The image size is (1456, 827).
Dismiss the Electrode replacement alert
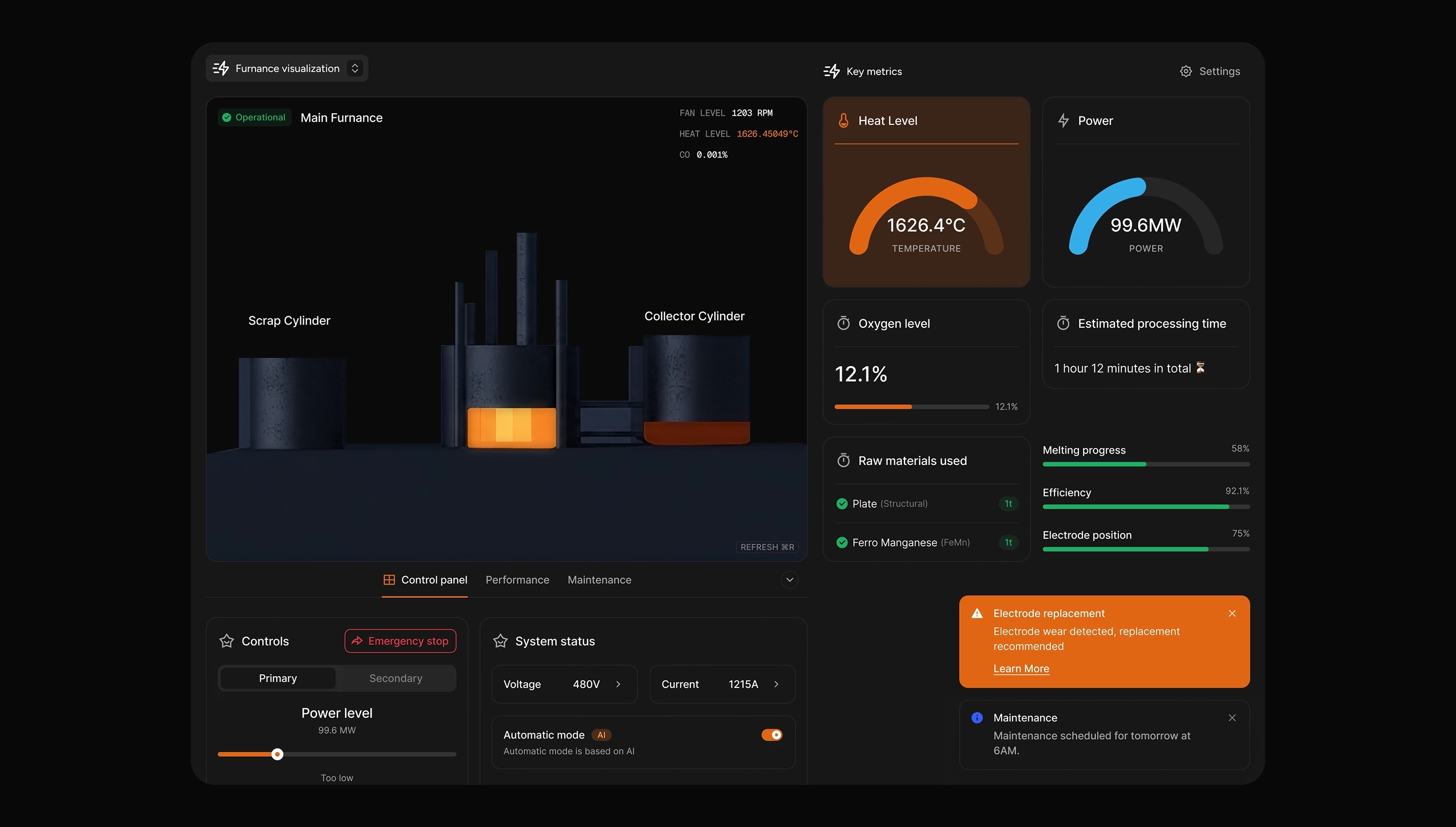1232,613
